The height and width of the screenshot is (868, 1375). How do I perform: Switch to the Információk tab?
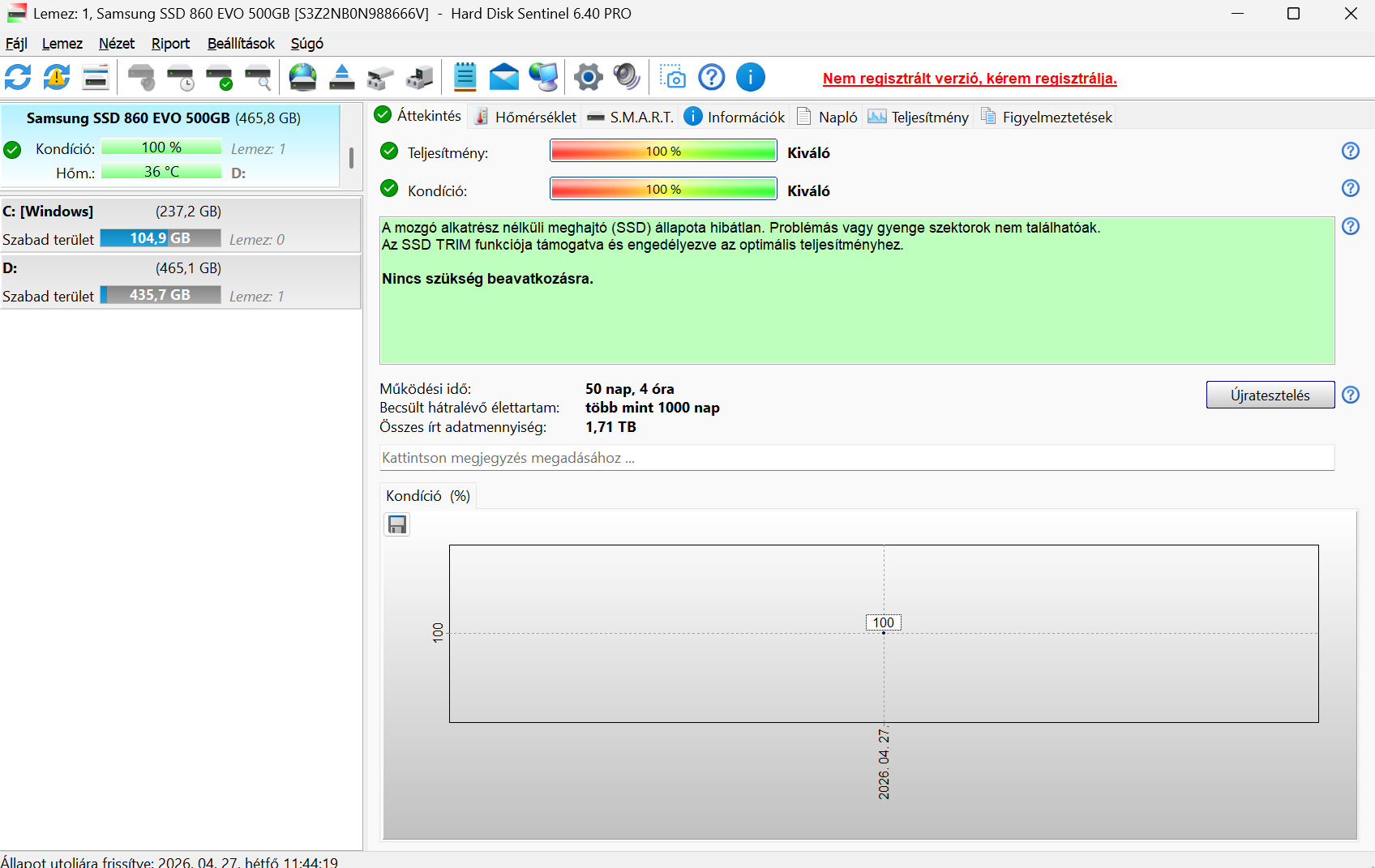tap(735, 118)
